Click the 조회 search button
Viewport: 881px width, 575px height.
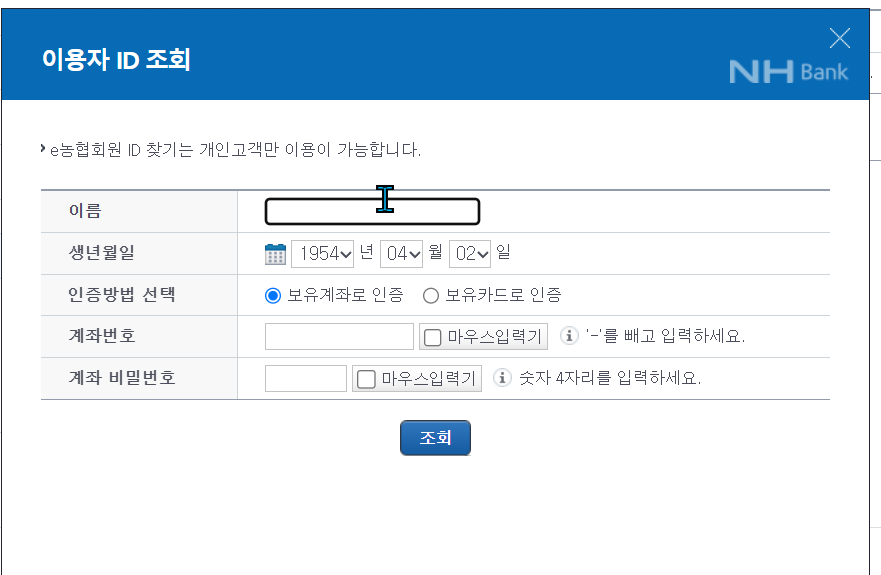pyautogui.click(x=435, y=438)
